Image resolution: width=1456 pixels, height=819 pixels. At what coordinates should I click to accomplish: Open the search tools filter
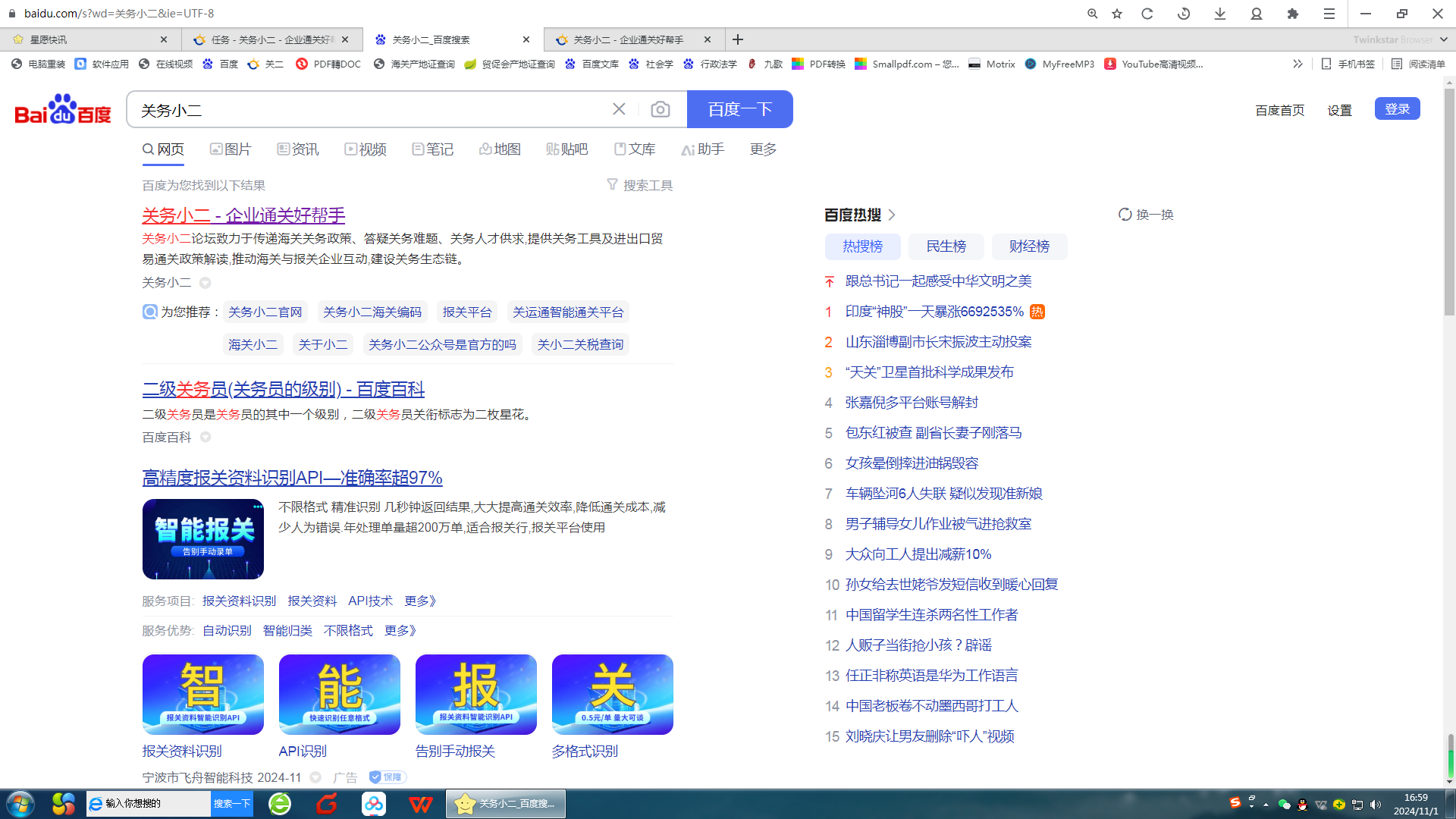[x=640, y=185]
